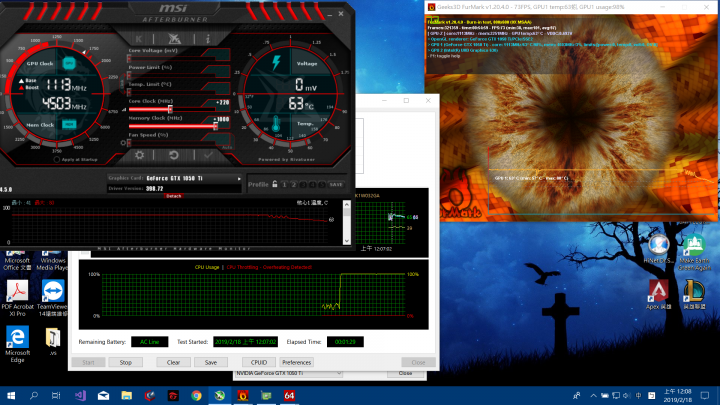Open Afterburner information (i) icon
720x405 pixels.
pyautogui.click(x=208, y=39)
